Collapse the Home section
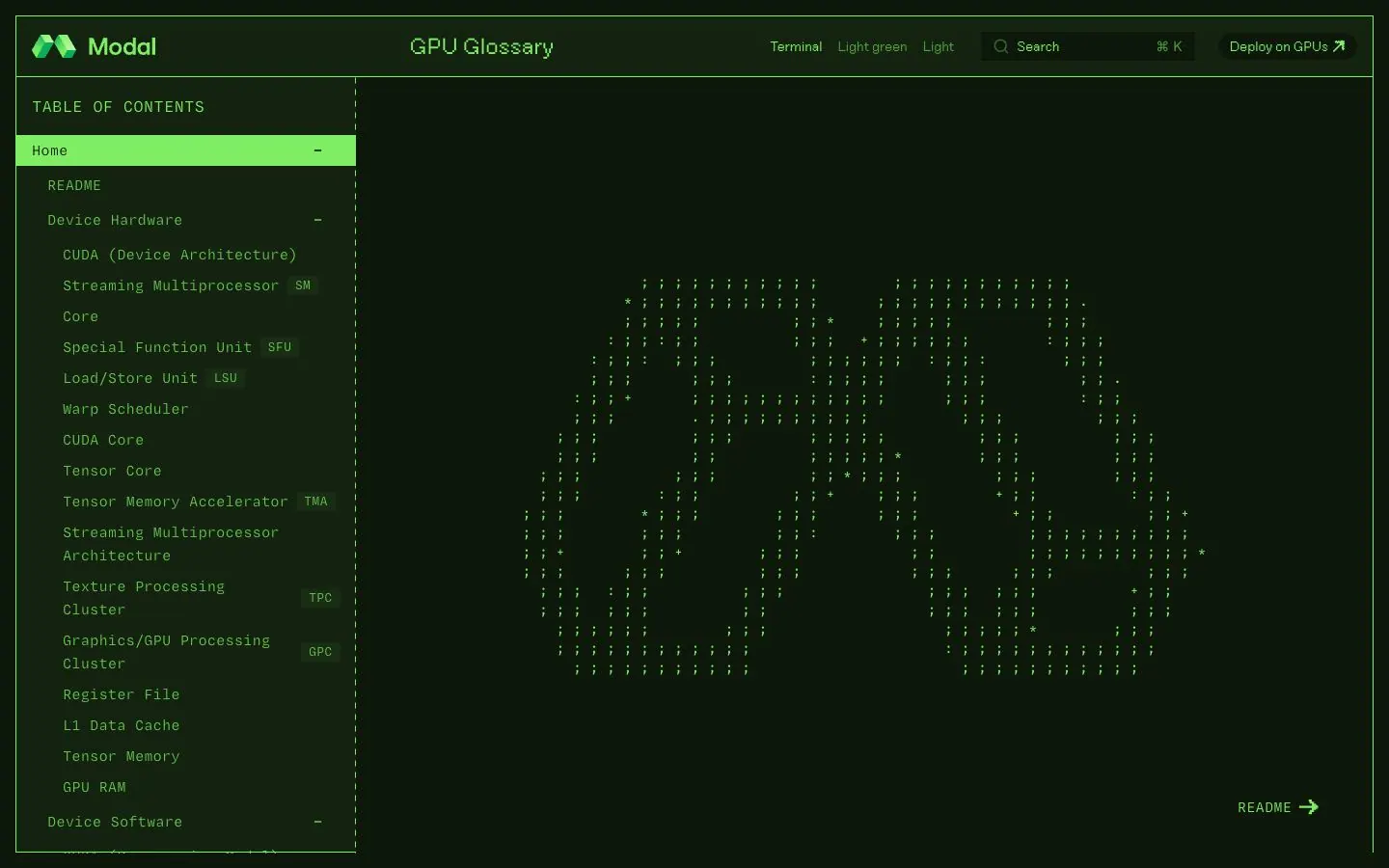 [317, 150]
